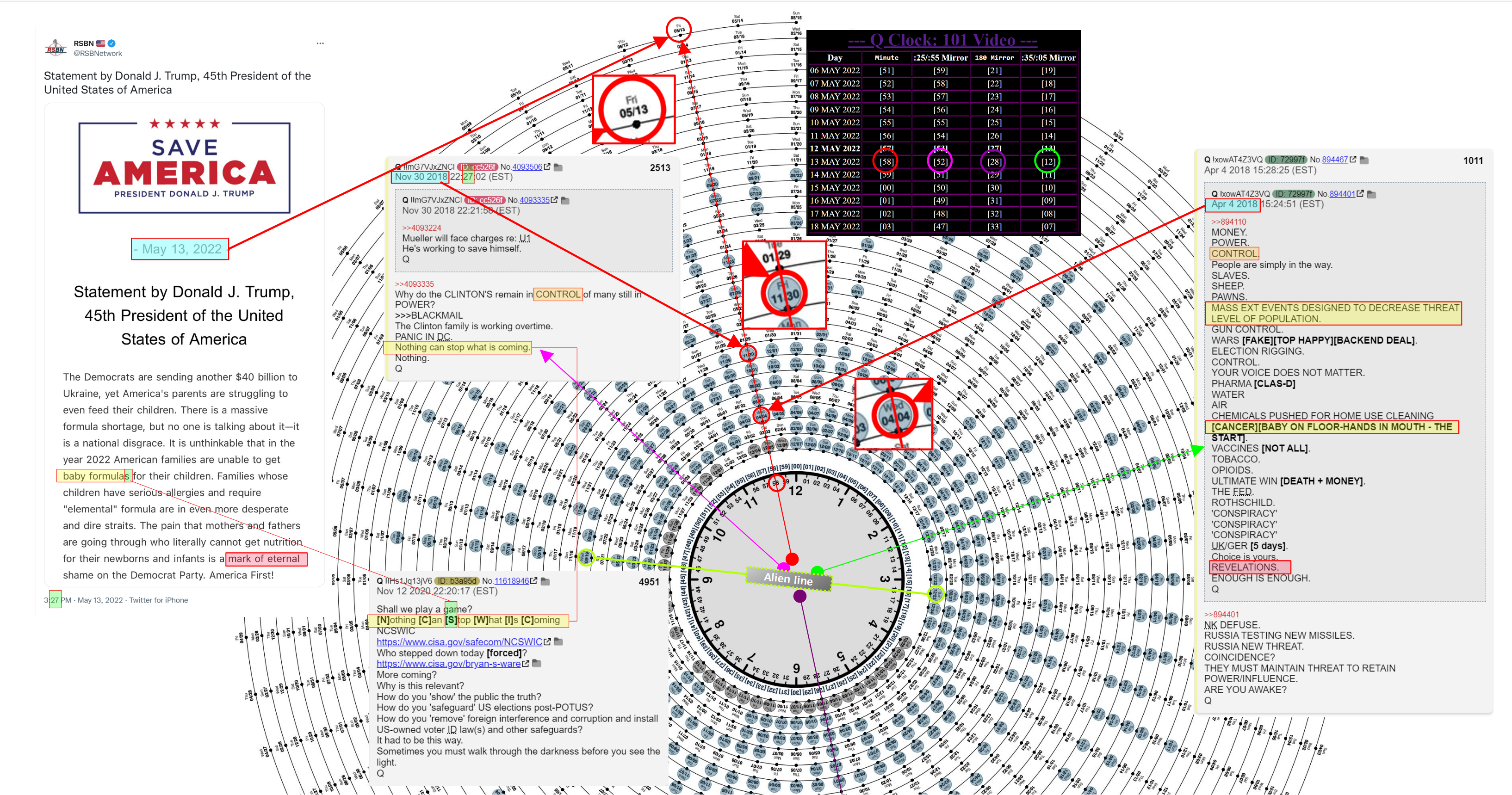Click external-link icon beside No.894467
Screen dimensions: 1512x795
(1353, 160)
